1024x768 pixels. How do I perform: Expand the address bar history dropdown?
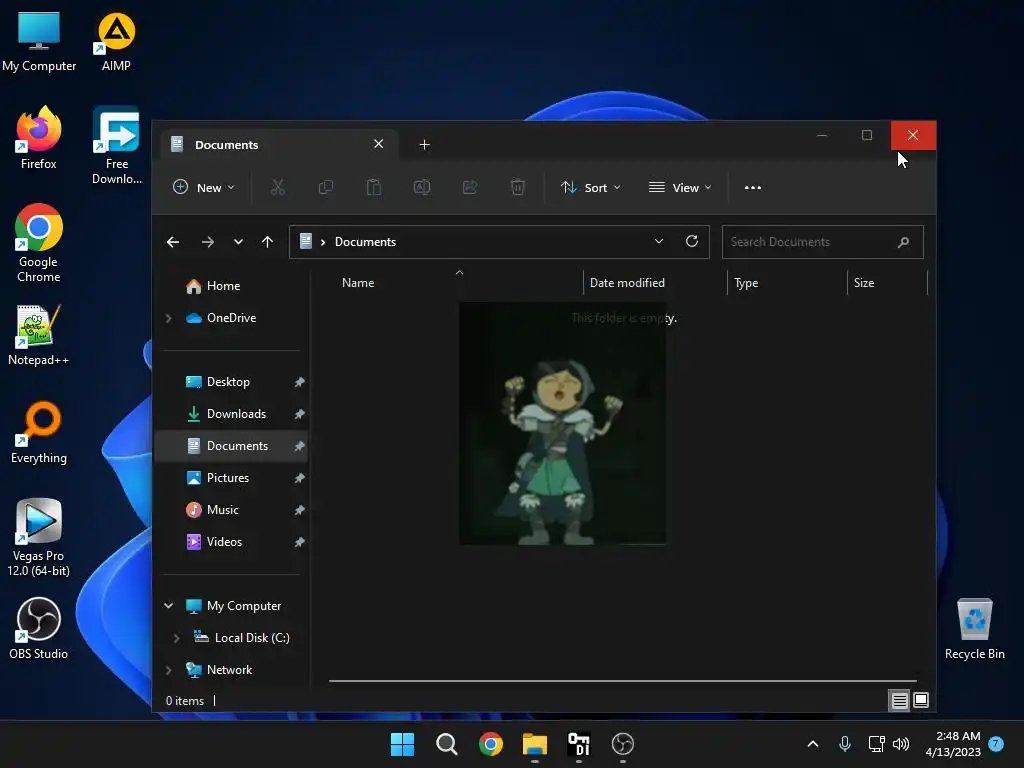659,241
